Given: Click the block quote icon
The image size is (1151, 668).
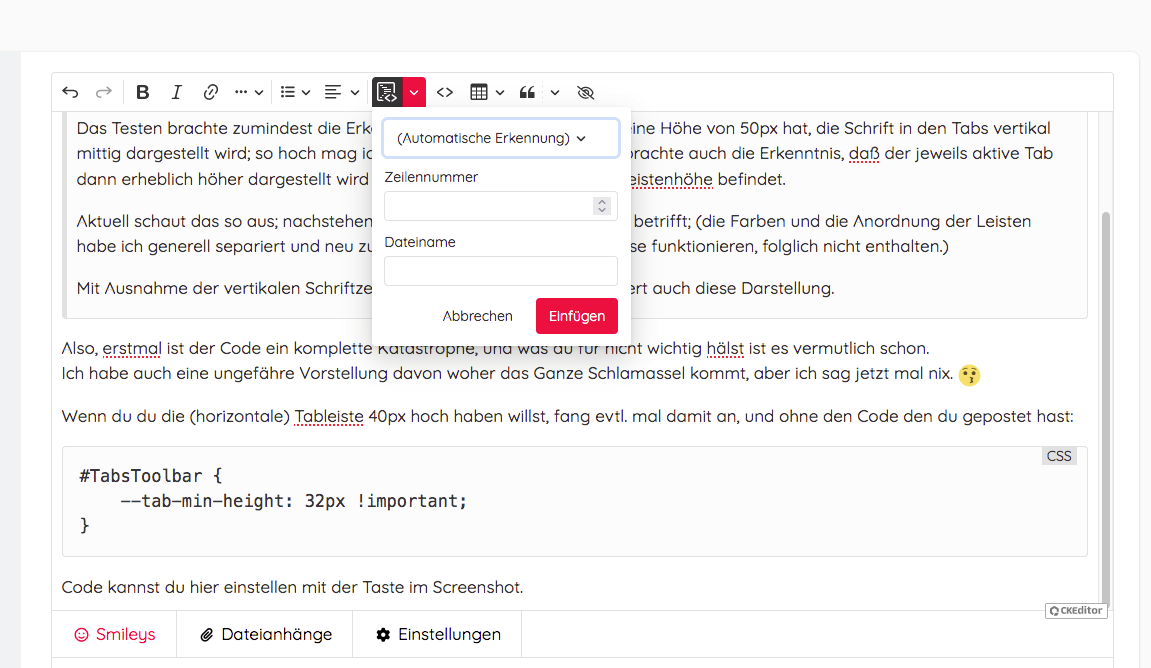Looking at the screenshot, I should [527, 92].
